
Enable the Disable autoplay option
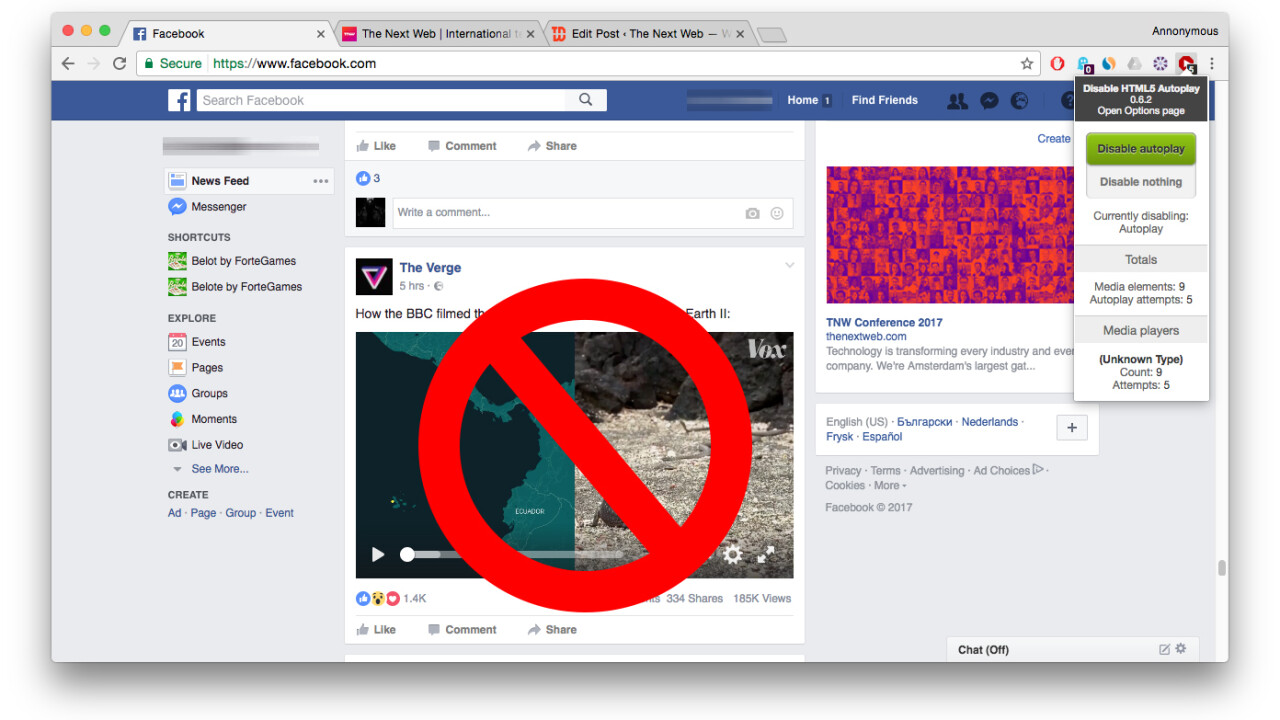tap(1141, 149)
